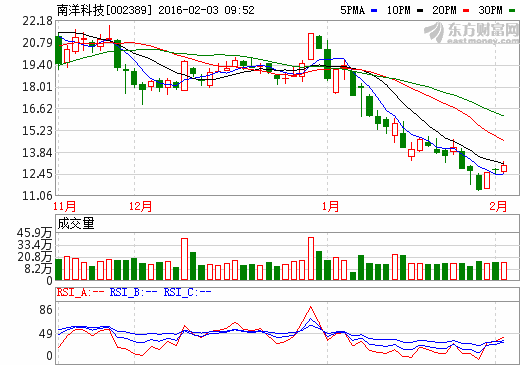Viewport: 520px width, 365px height.
Task: Click the tall red volume bar in mid-December
Action: (184, 259)
